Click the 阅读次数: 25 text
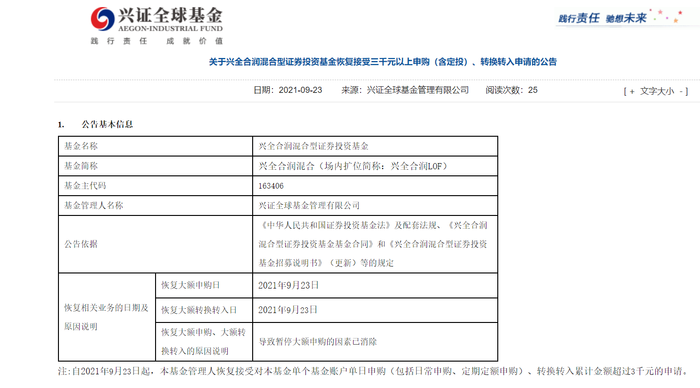 [512, 90]
